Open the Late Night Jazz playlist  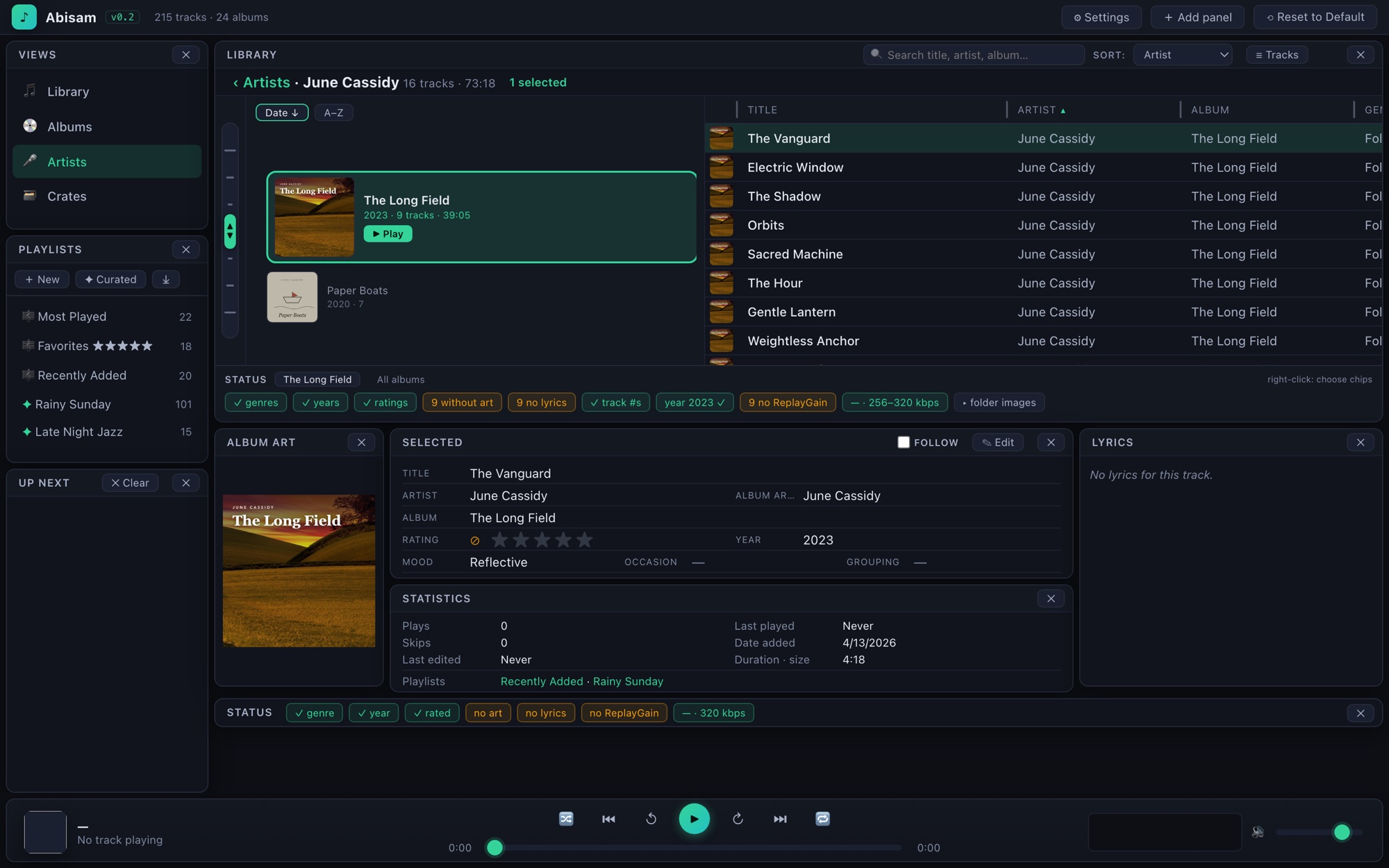107,432
